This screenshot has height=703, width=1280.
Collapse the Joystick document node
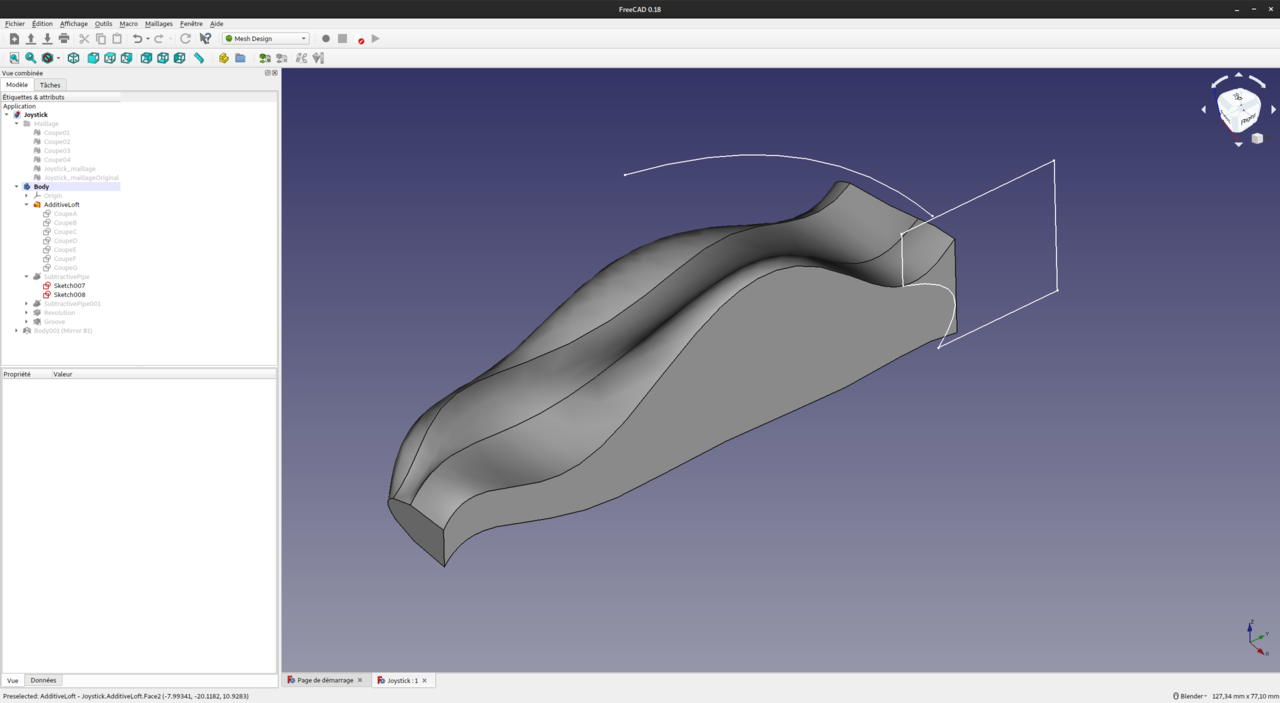click(7, 115)
